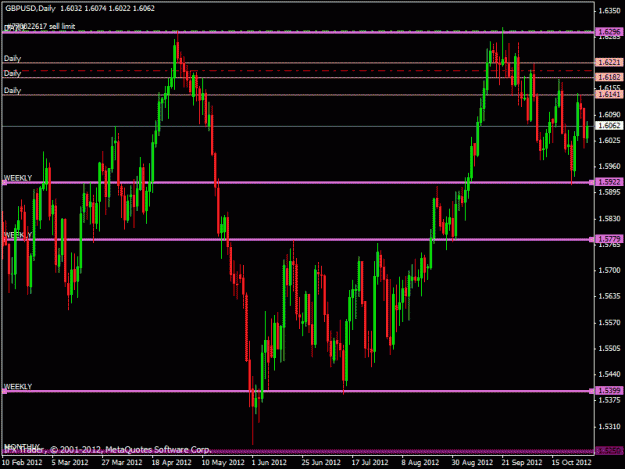Click the 1.5310 price scale value
Screen dimensions: 625x469
pyautogui.click(x=609, y=426)
